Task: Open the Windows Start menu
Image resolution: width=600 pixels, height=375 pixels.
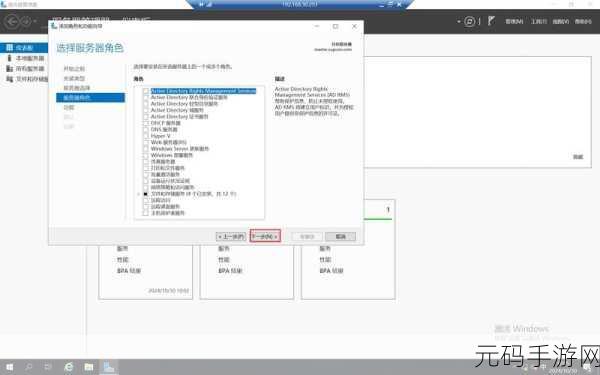Action: [9, 367]
